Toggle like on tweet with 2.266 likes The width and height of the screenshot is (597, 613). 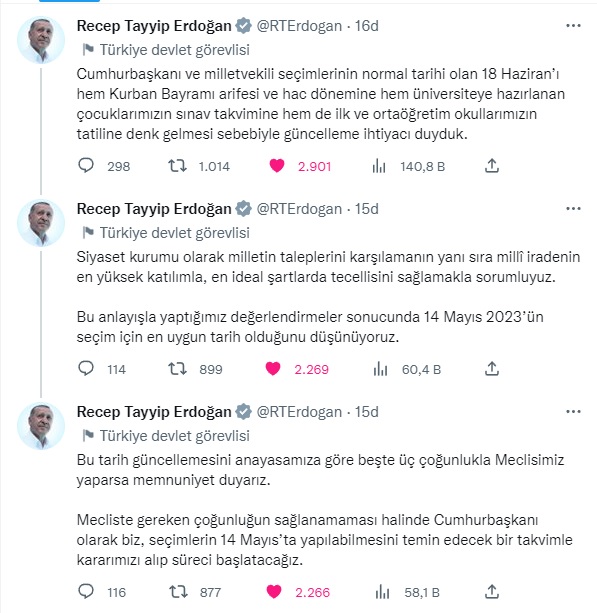(x=274, y=591)
